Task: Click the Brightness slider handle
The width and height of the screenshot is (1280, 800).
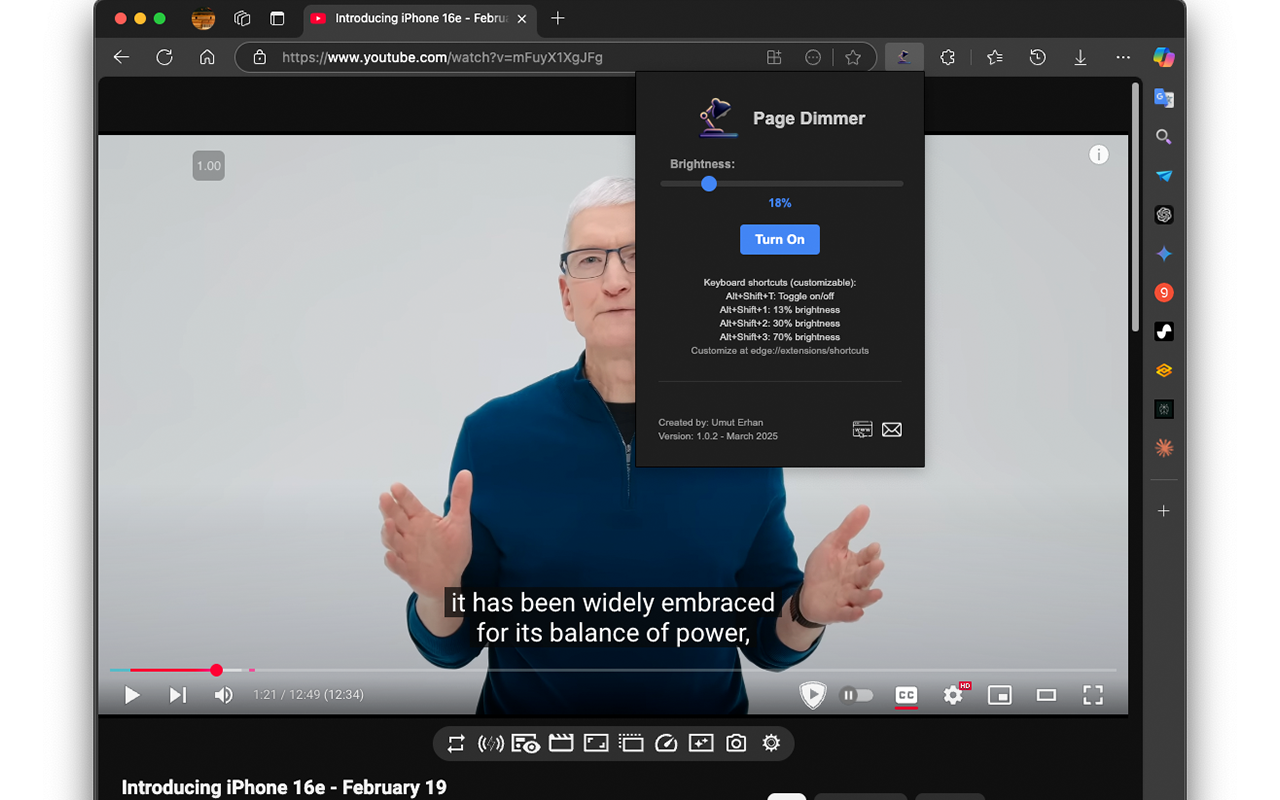Action: click(x=709, y=183)
